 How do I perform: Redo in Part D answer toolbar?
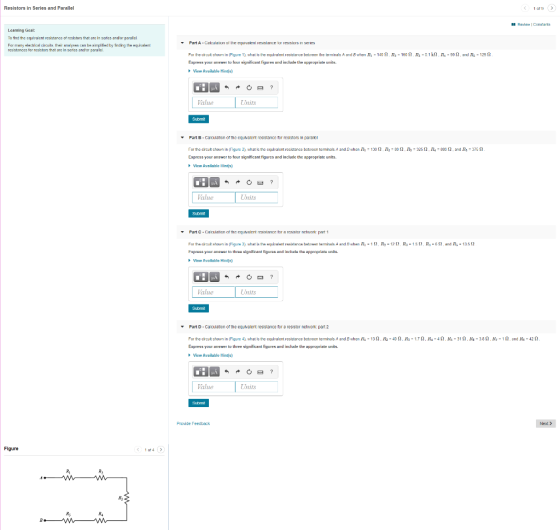pyautogui.click(x=238, y=372)
